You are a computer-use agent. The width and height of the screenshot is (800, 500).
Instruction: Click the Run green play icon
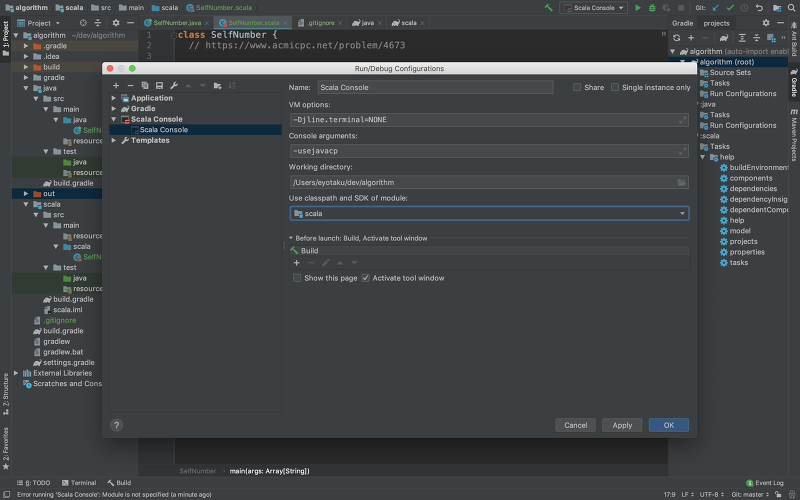coord(638,8)
